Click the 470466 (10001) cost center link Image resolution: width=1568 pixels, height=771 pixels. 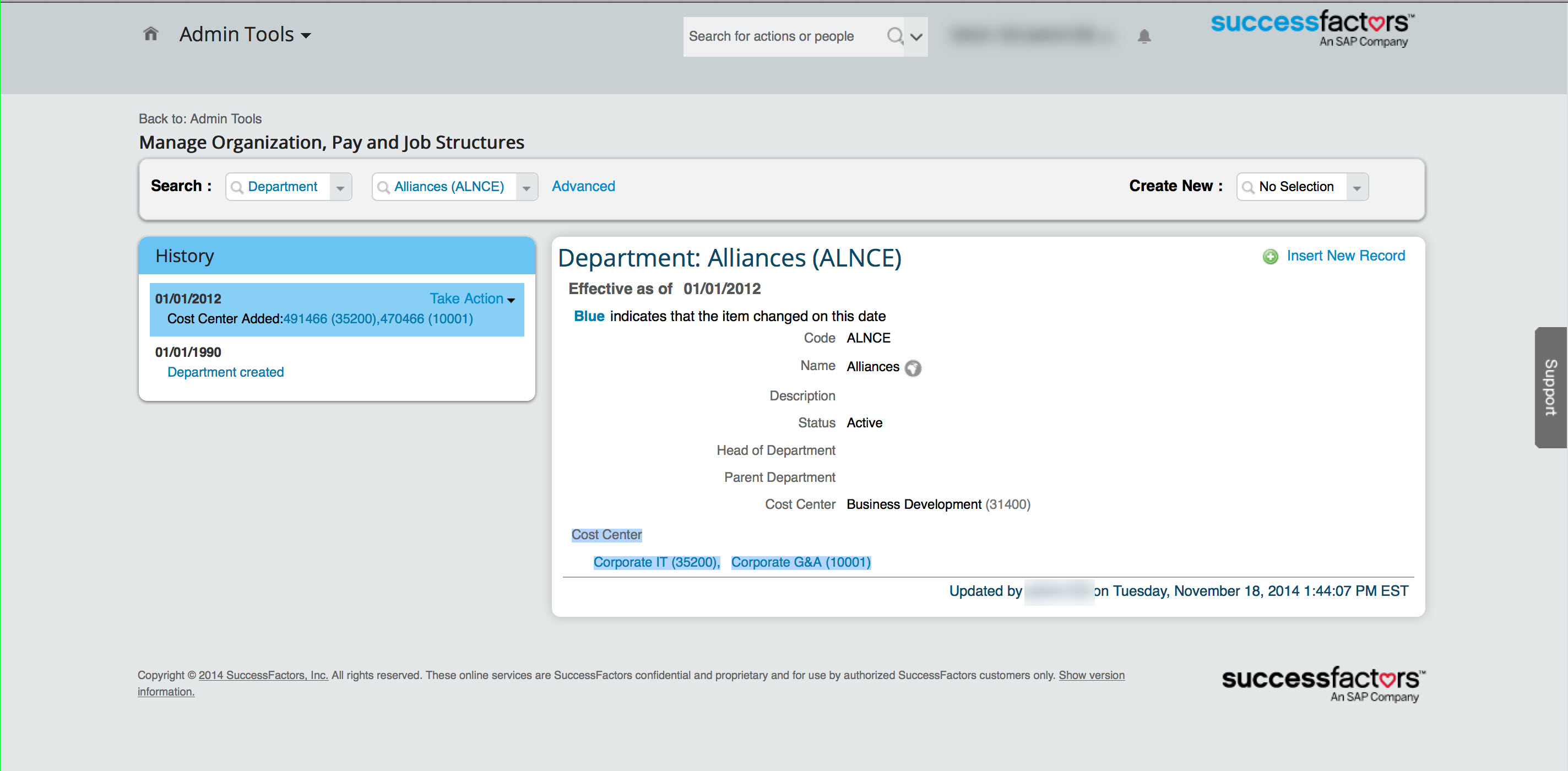click(x=426, y=319)
